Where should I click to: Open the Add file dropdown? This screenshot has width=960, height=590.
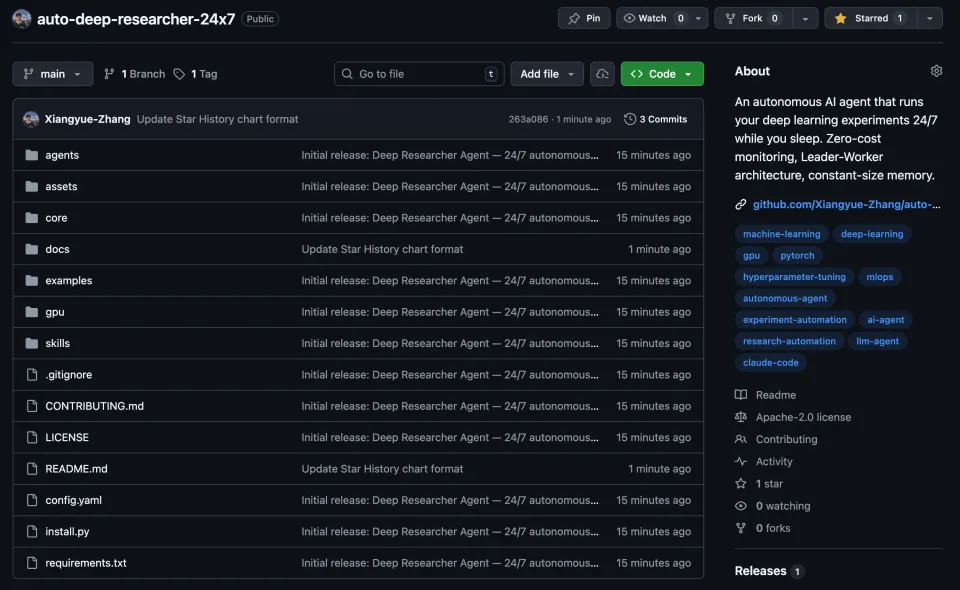click(x=547, y=74)
